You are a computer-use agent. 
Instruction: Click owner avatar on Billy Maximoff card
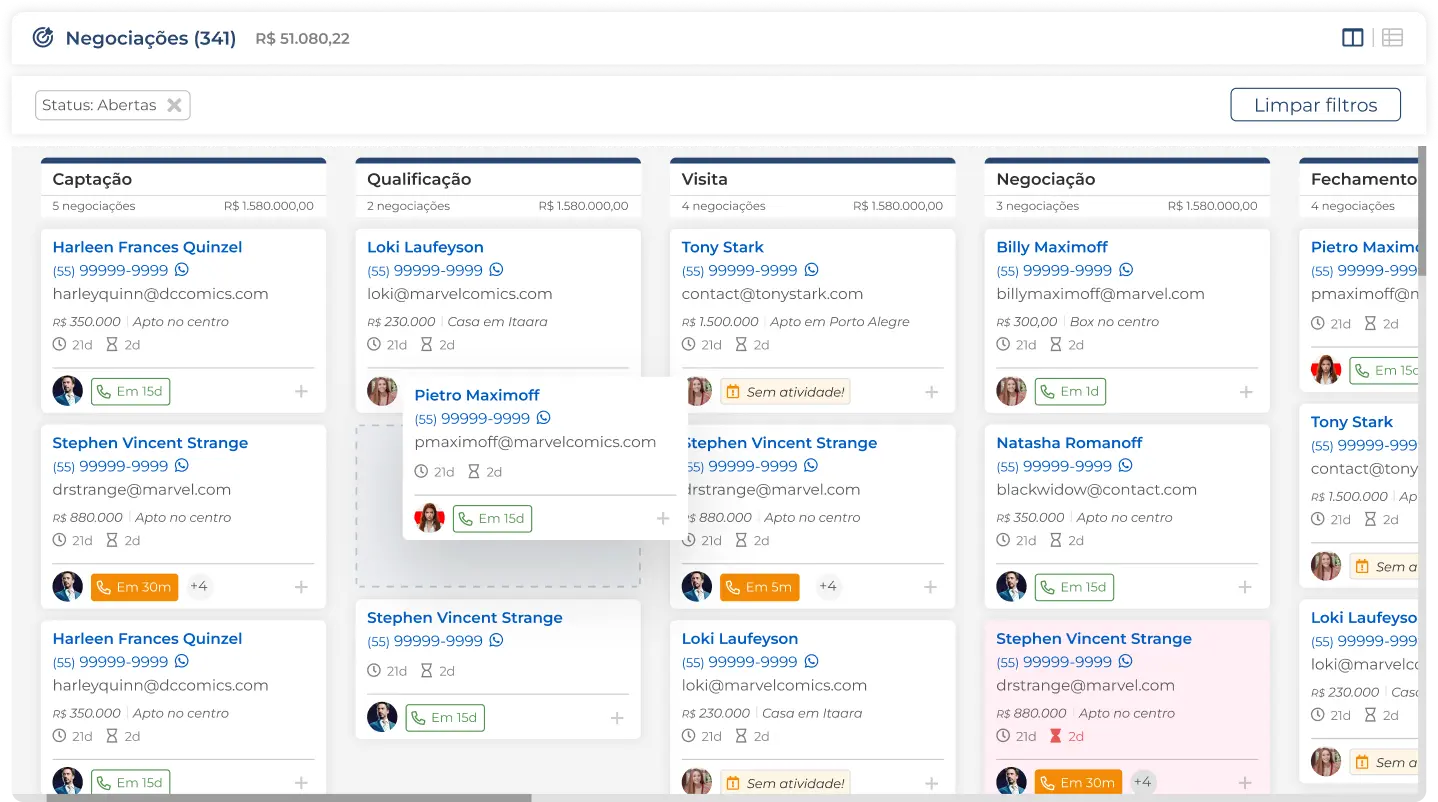[1011, 392]
